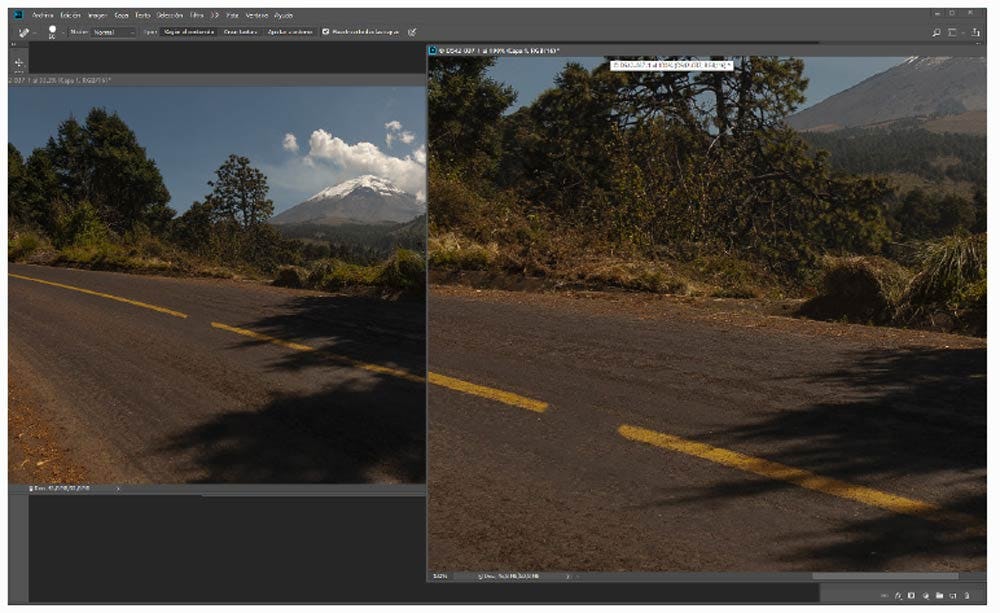1000x613 pixels.
Task: Click the Spot Healing Brush tool preset icon
Action: coord(21,32)
